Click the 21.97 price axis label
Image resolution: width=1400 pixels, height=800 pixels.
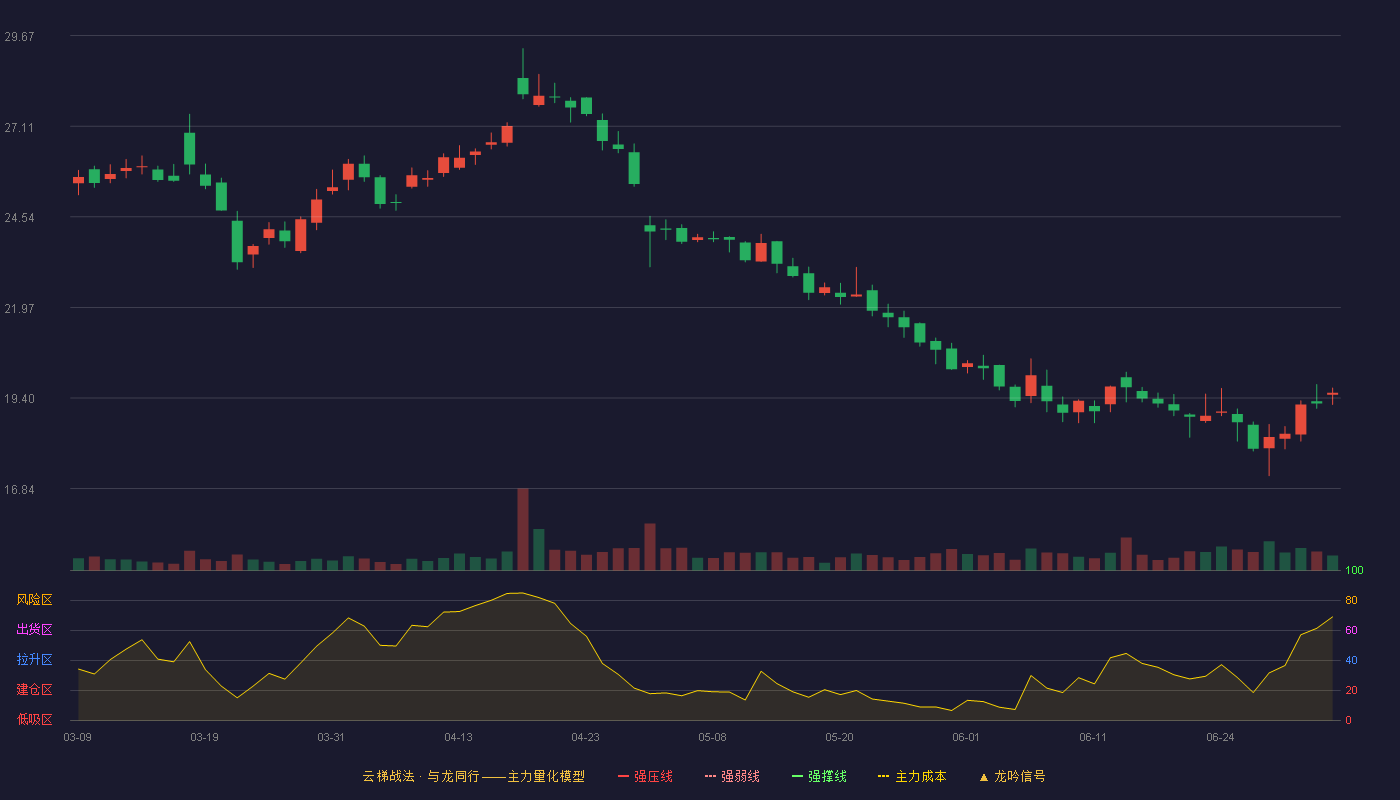pos(19,308)
